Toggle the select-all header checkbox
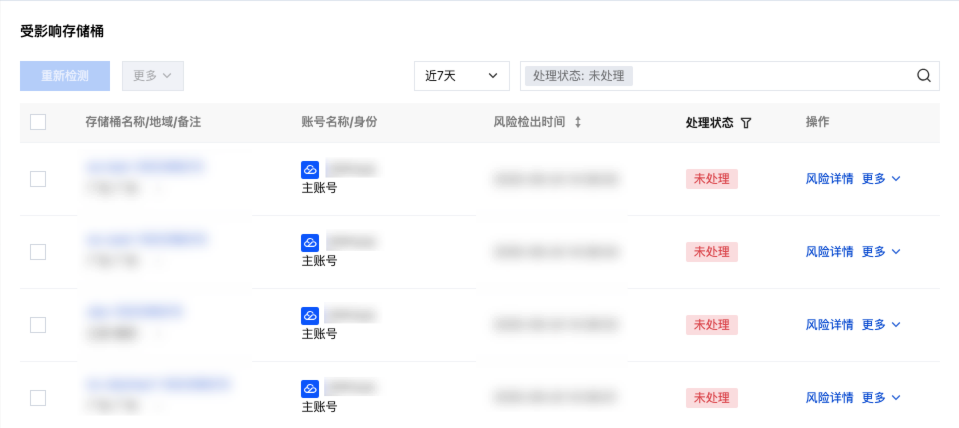Image resolution: width=959 pixels, height=428 pixels. pos(38,122)
